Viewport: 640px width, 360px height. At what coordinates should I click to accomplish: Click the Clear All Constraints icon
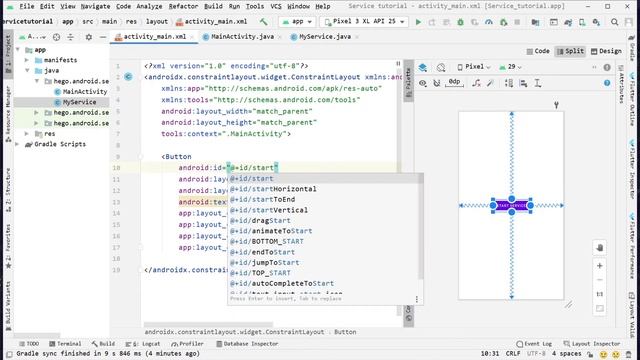coord(476,83)
